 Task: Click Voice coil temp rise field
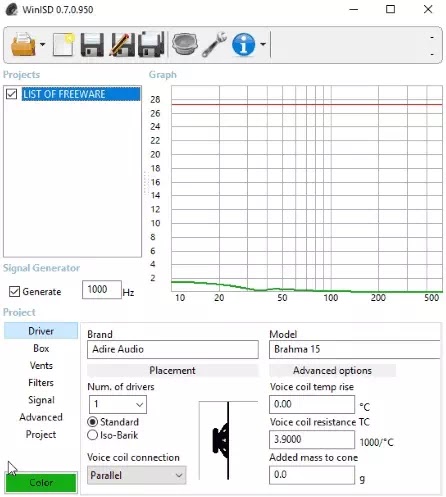tap(312, 404)
